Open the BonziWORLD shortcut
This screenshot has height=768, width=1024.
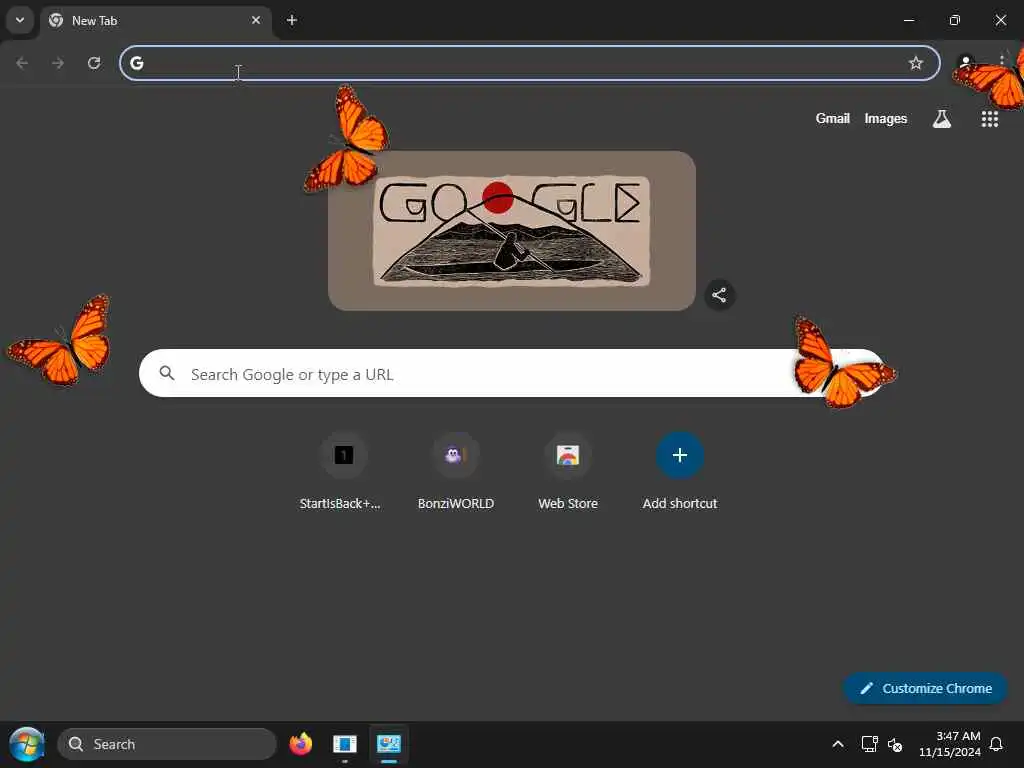[x=456, y=471]
